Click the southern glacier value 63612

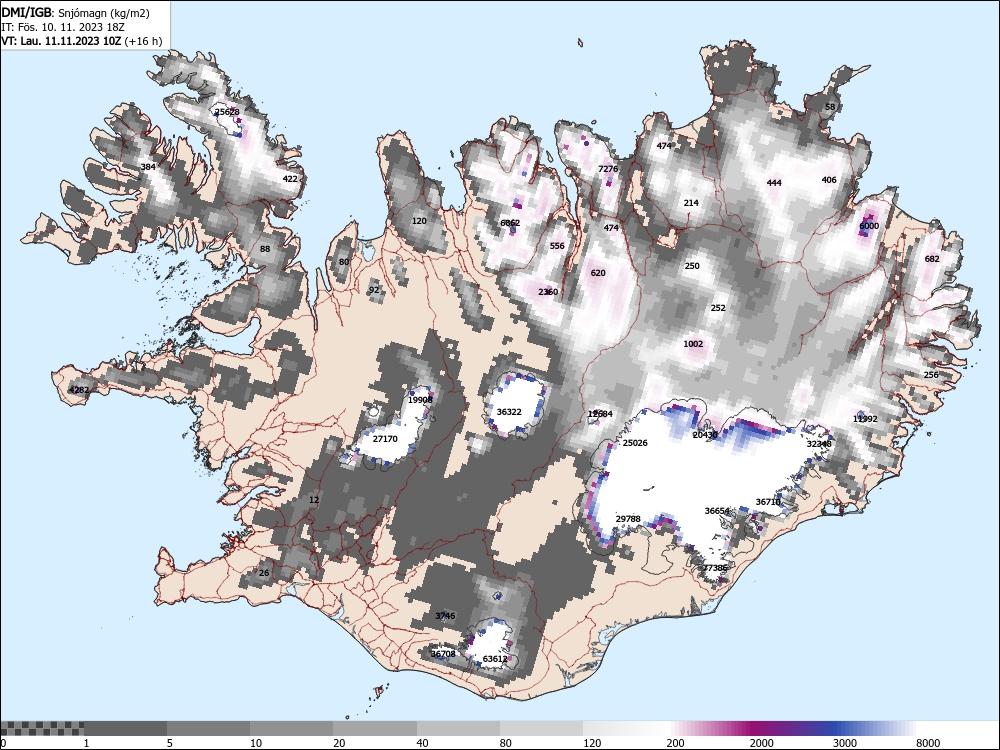[x=496, y=659]
